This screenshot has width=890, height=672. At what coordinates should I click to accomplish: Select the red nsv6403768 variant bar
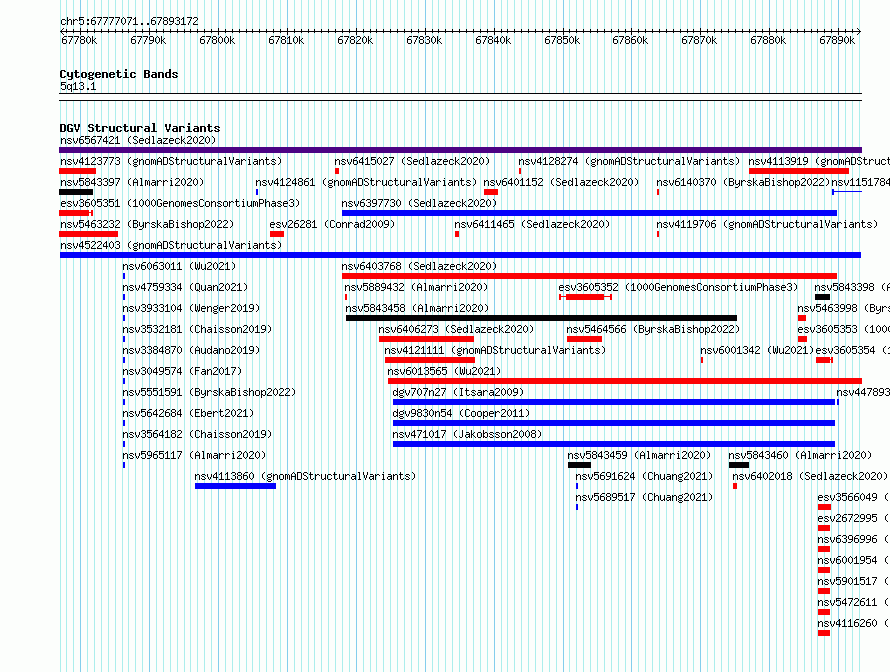pyautogui.click(x=589, y=276)
